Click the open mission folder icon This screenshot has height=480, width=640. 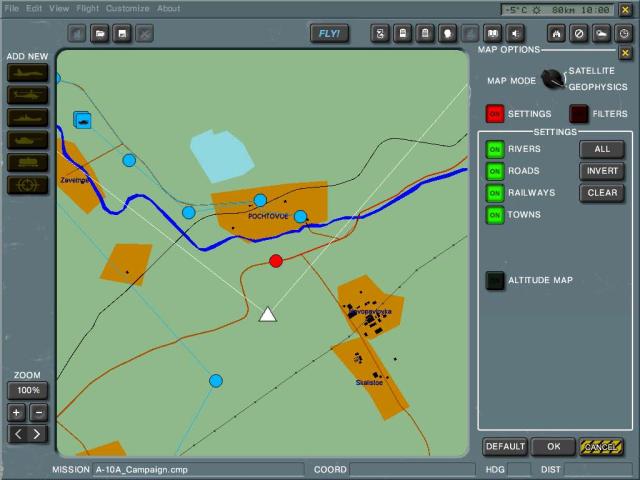tap(100, 34)
